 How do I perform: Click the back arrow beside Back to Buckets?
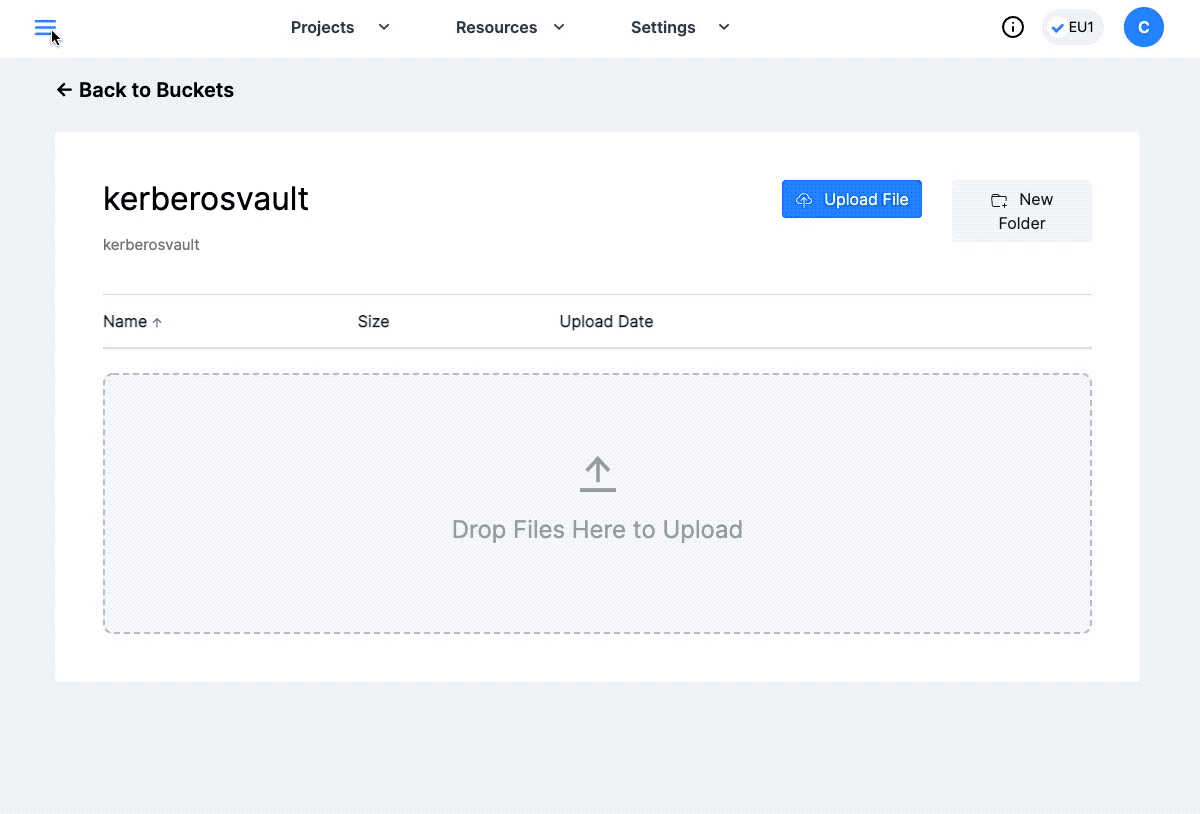click(x=62, y=90)
